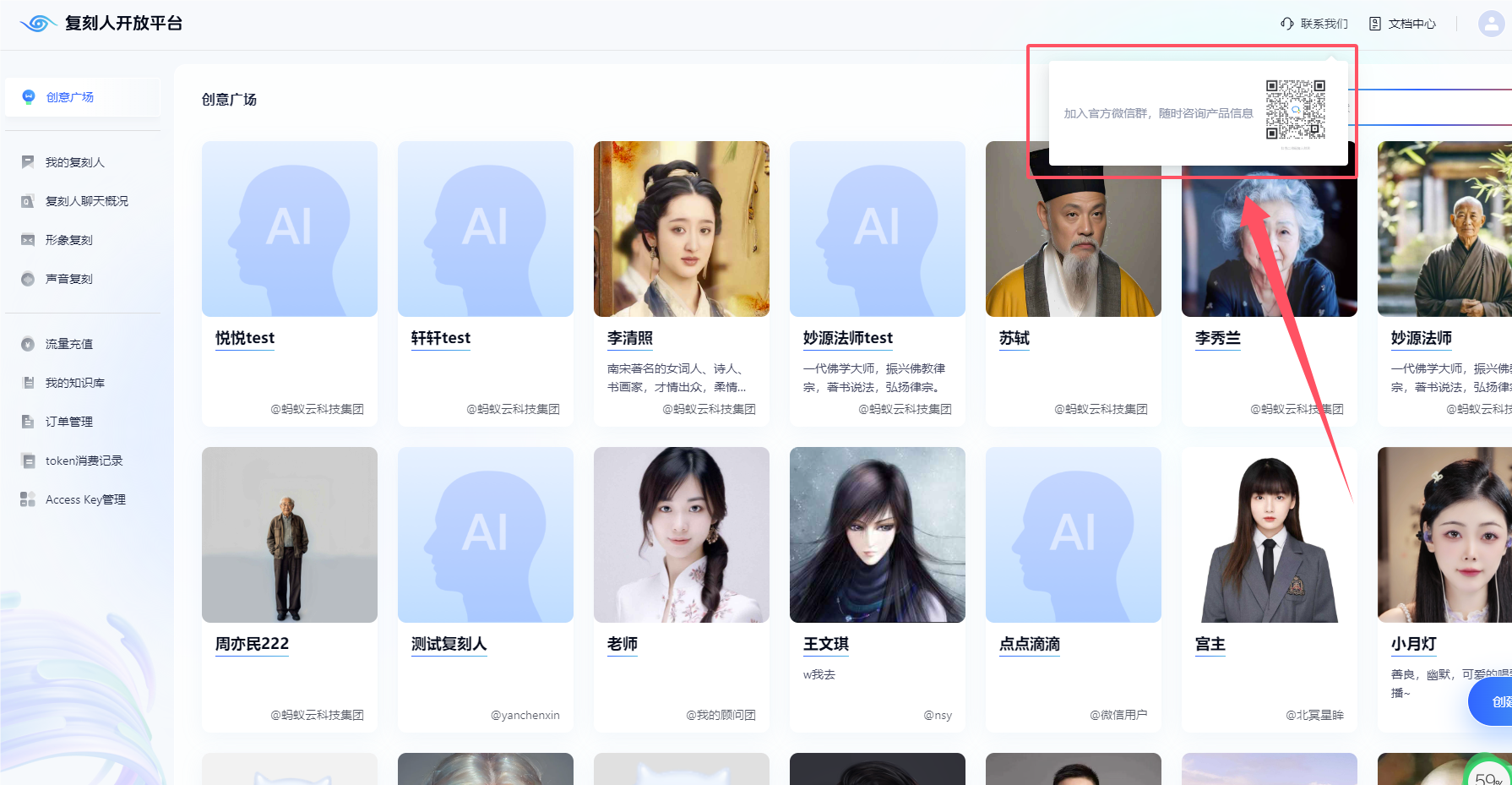Click the 苏轼 card title
Viewport: 1512px width, 785px height.
tap(1014, 338)
